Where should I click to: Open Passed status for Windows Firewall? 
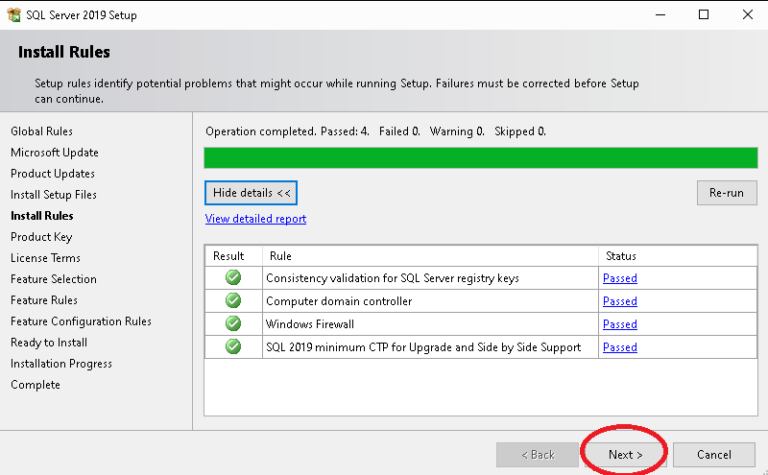click(x=620, y=324)
